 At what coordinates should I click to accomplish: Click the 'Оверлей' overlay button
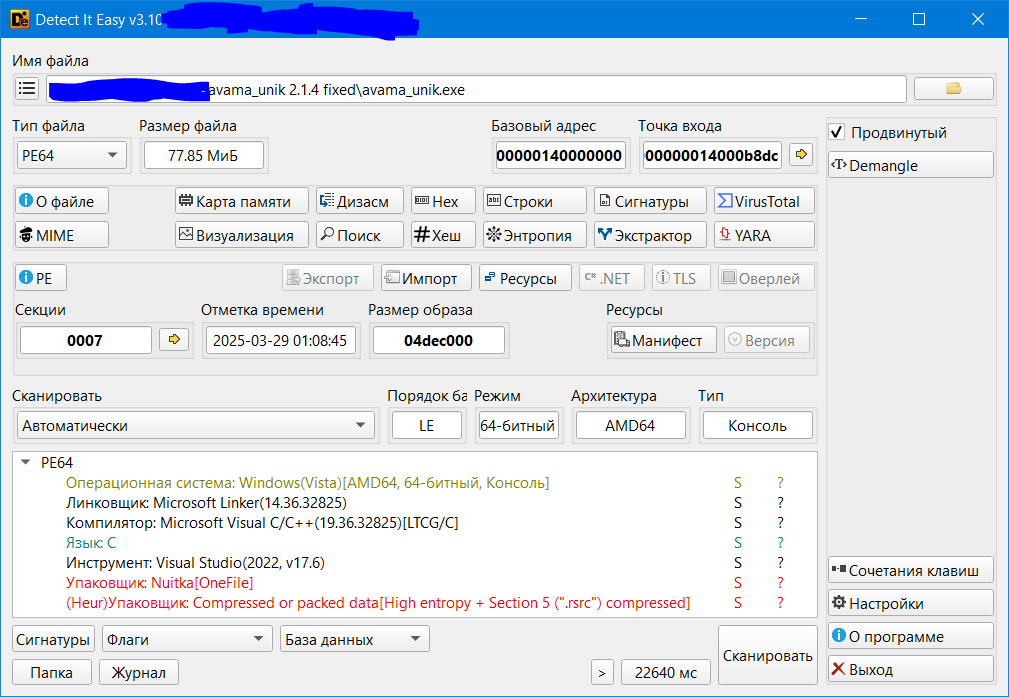click(766, 278)
